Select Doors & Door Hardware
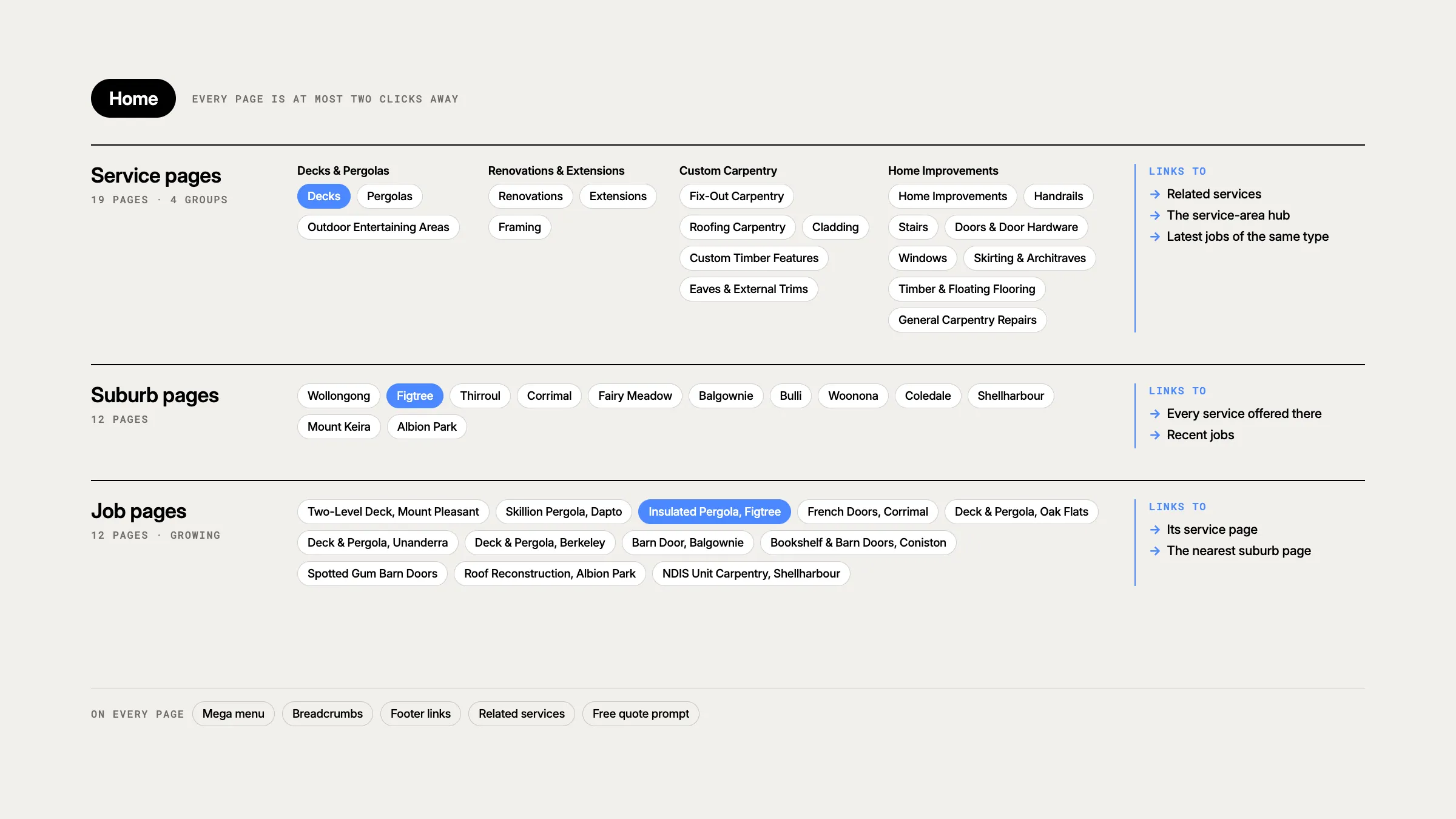 click(x=1016, y=227)
